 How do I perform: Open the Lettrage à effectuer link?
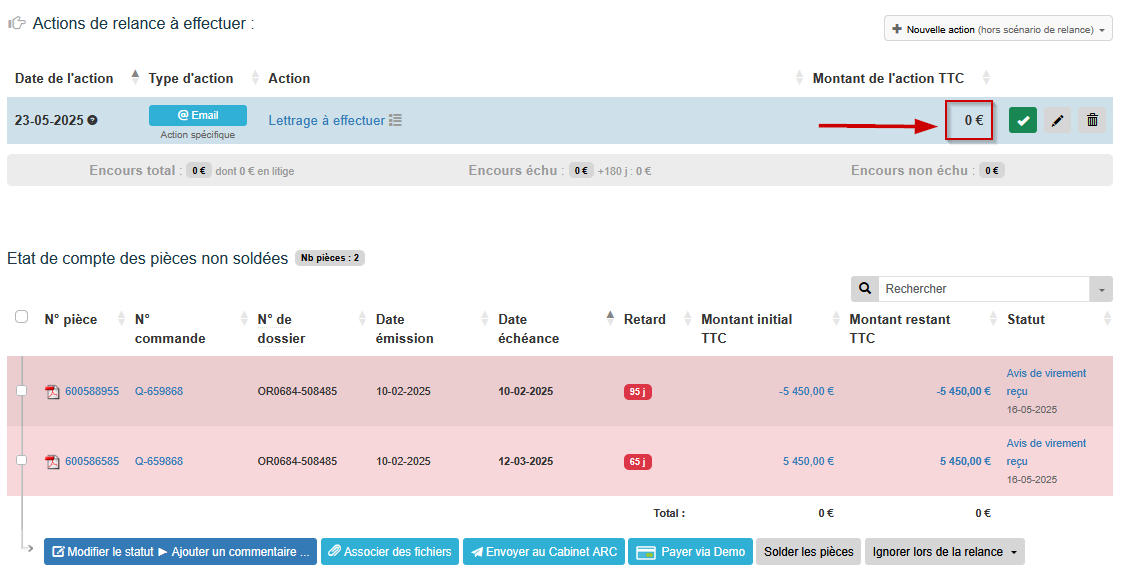[x=326, y=120]
